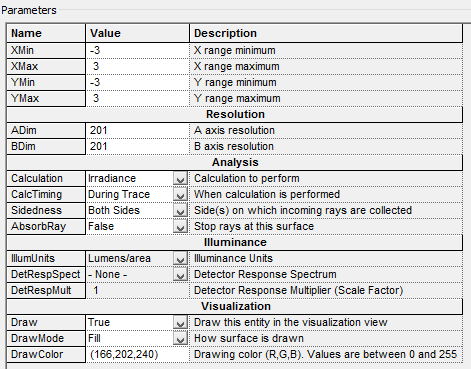The height and width of the screenshot is (369, 471).
Task: Edit the BDim resolution value 201
Action: 137,146
